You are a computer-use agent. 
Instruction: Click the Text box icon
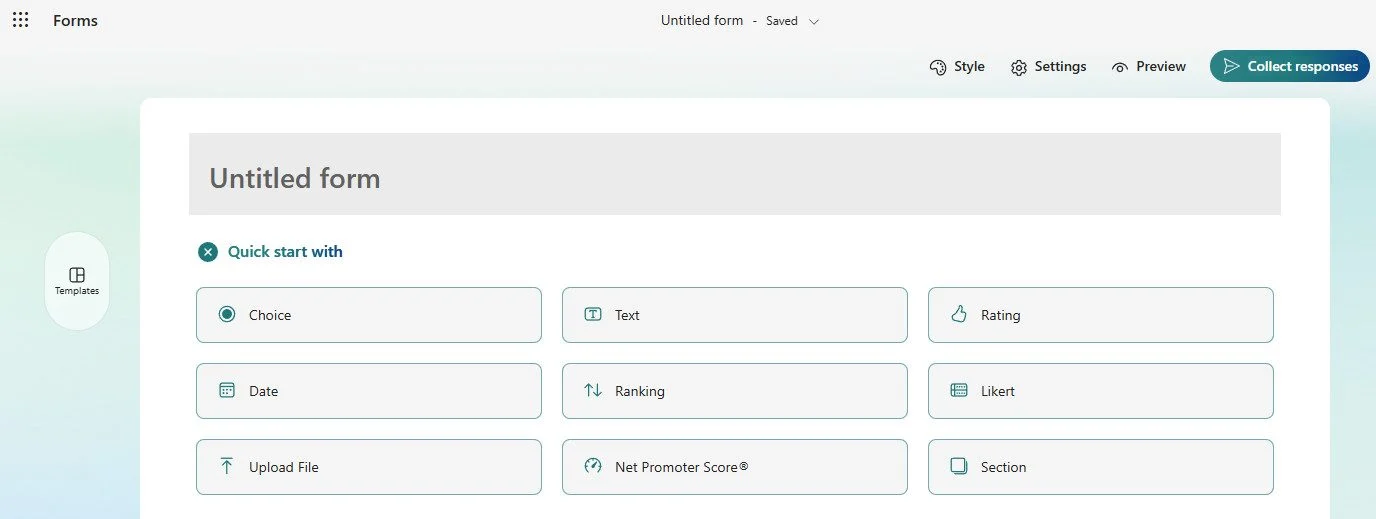593,314
